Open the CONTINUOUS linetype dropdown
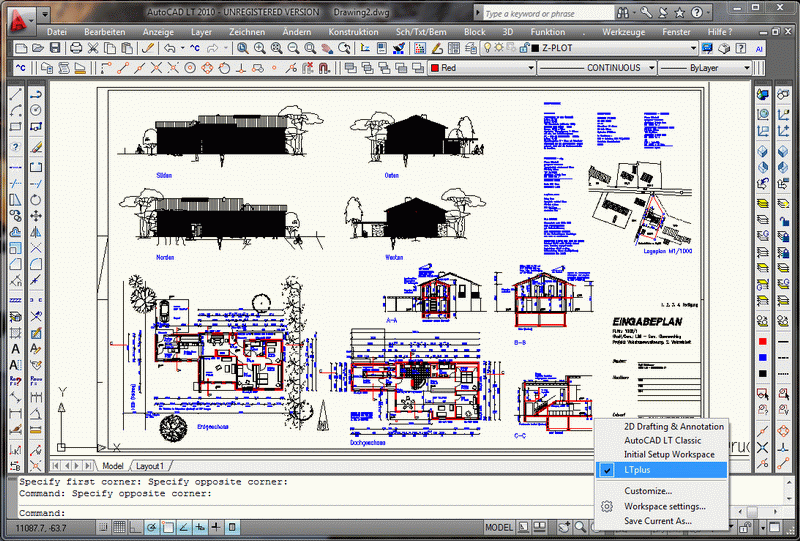The height and width of the screenshot is (541, 800). pos(652,68)
